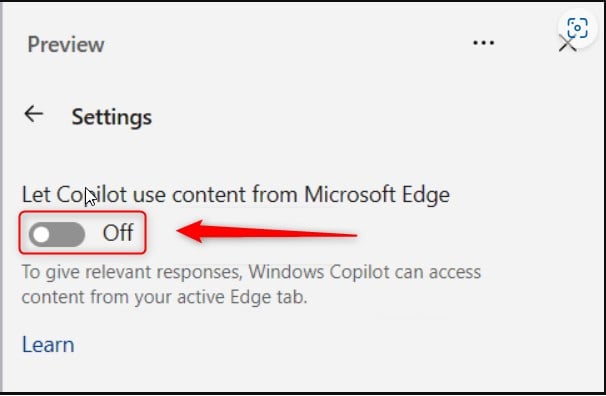Click the words 'Microsoft Edge' in the heading
606x396 pixels.
tap(377, 194)
